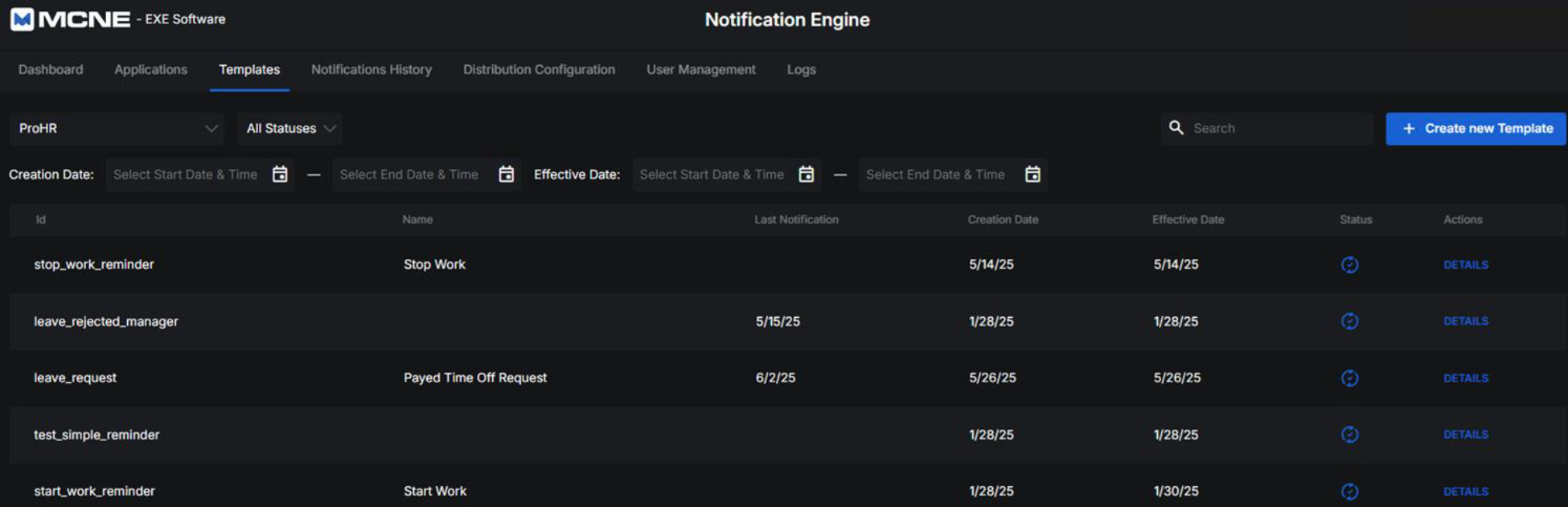1568x507 pixels.
Task: Click status icon for test_simple_reminder row
Action: coord(1349,435)
